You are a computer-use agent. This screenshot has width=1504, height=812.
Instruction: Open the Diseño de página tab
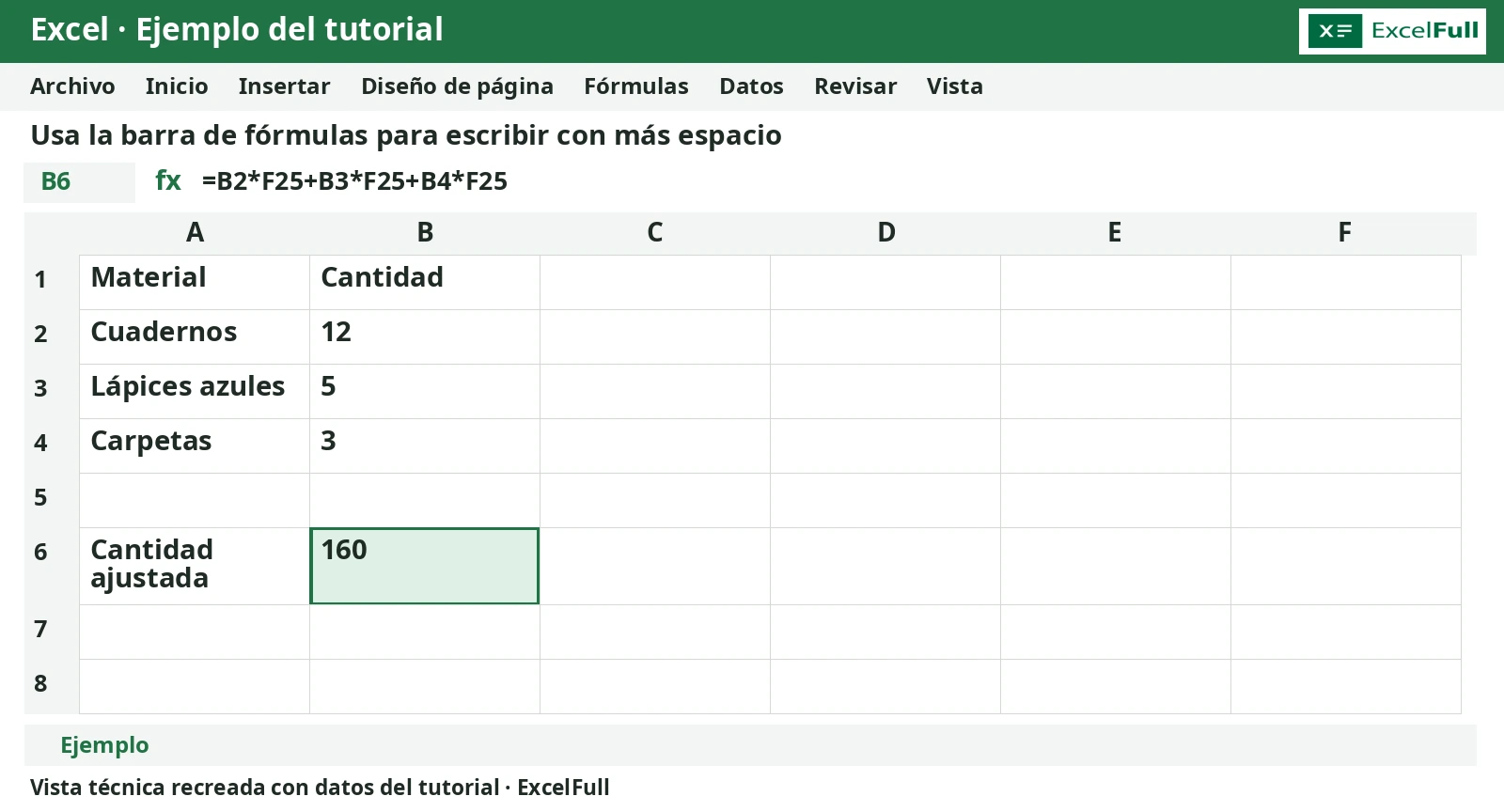(458, 86)
